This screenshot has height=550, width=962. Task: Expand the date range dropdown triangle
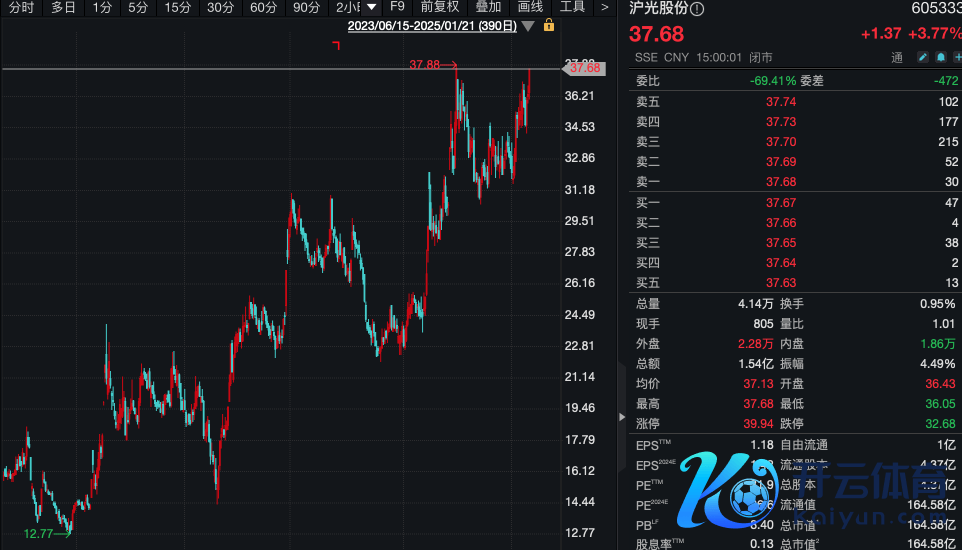coord(529,26)
